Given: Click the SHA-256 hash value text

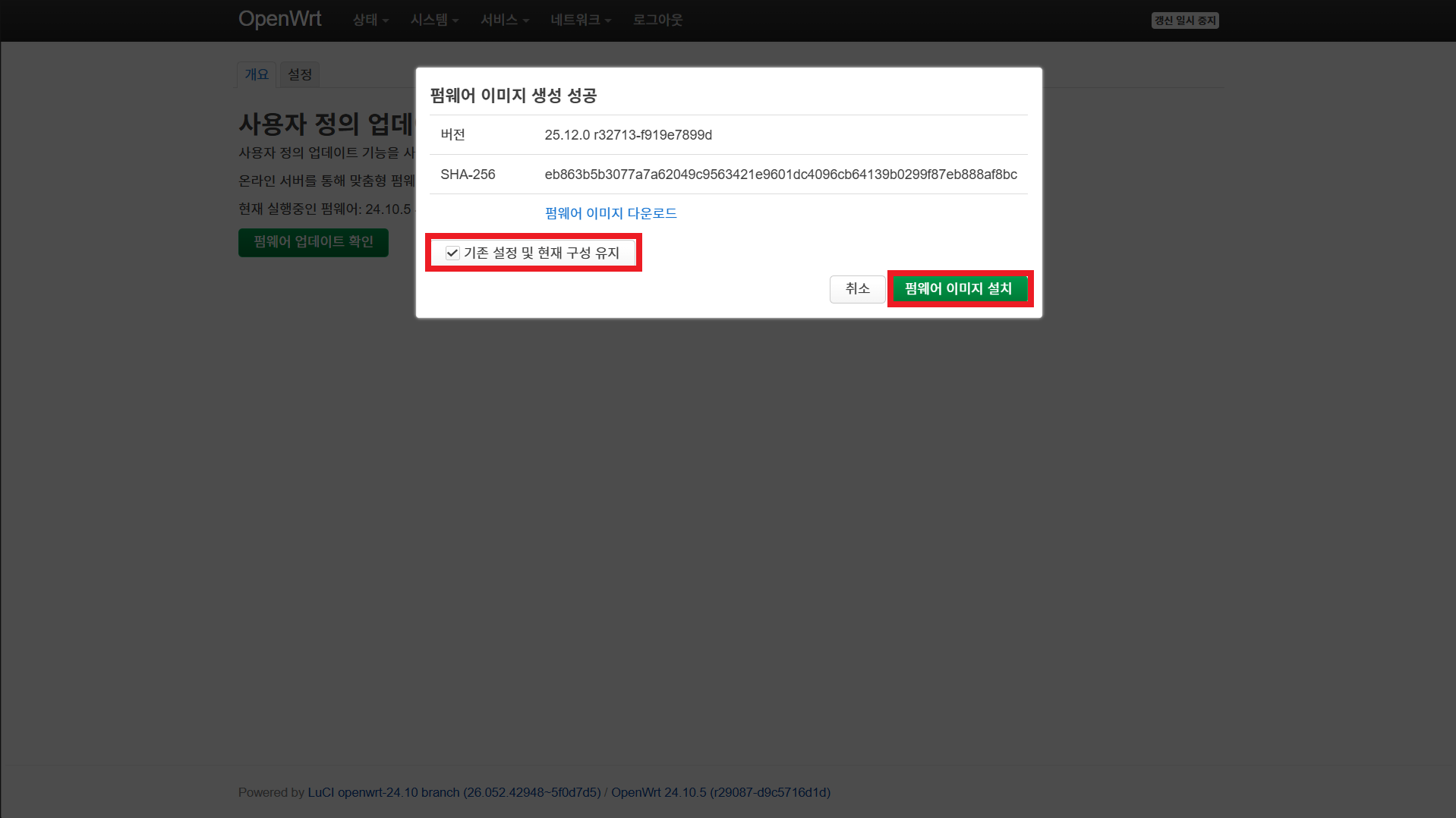Looking at the screenshot, I should pyautogui.click(x=780, y=175).
